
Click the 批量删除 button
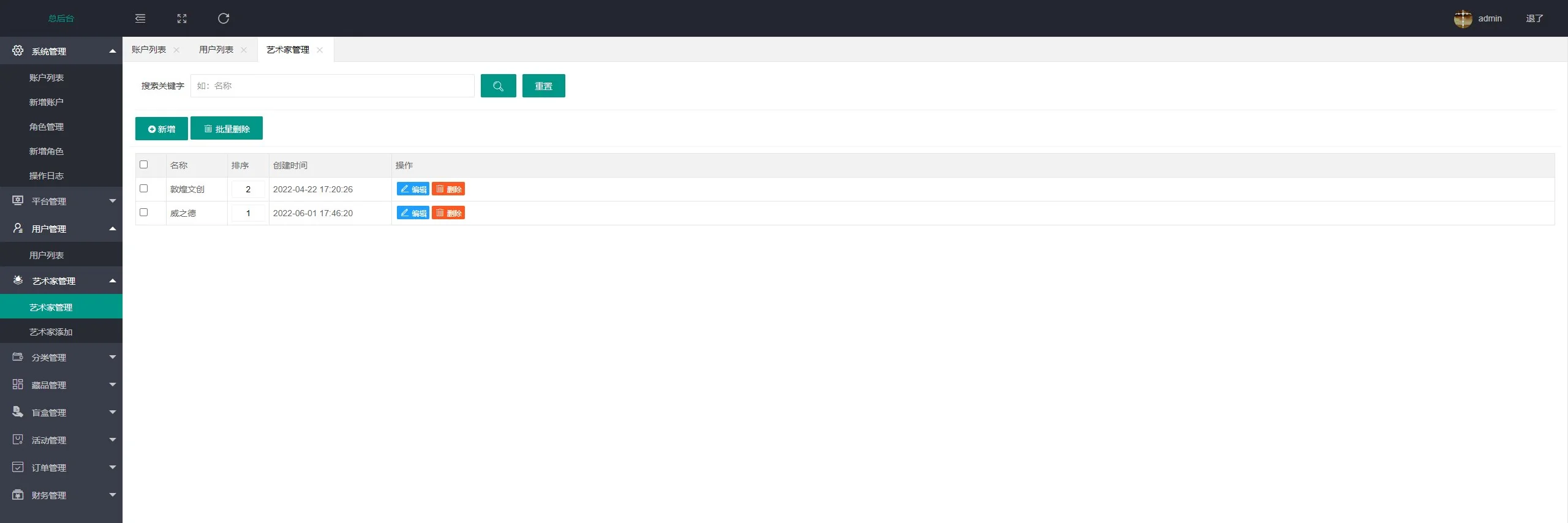click(x=227, y=129)
